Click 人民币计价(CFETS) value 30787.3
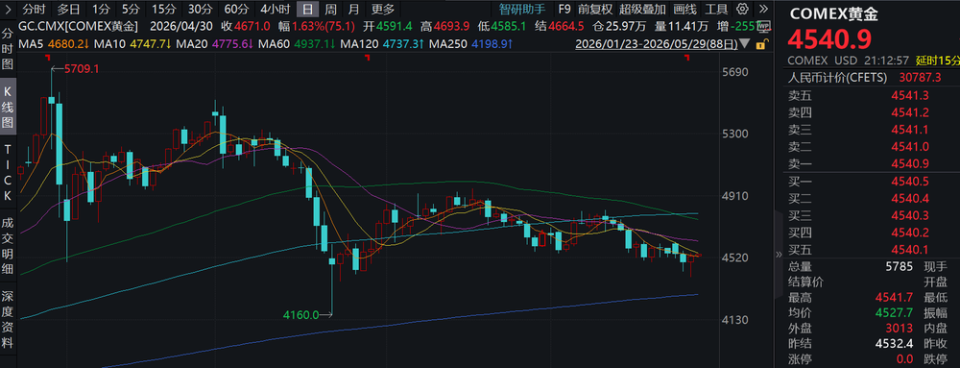The height and width of the screenshot is (368, 960). (x=919, y=77)
